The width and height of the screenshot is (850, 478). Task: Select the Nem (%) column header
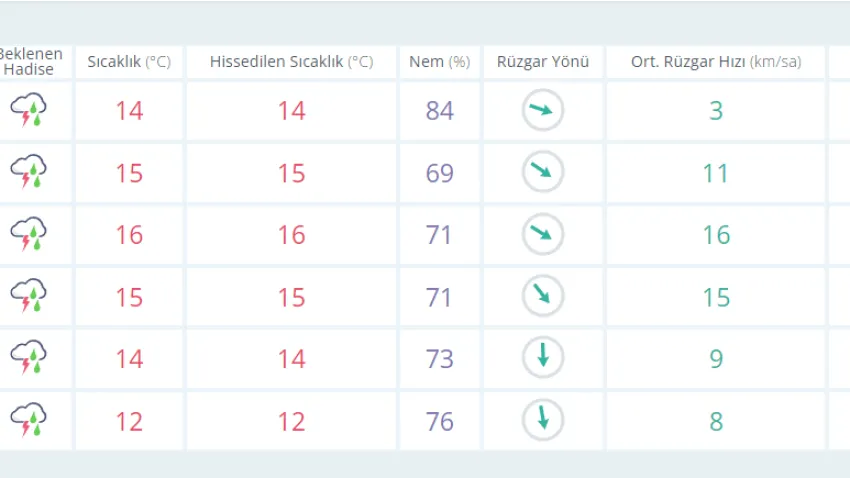pyautogui.click(x=439, y=62)
